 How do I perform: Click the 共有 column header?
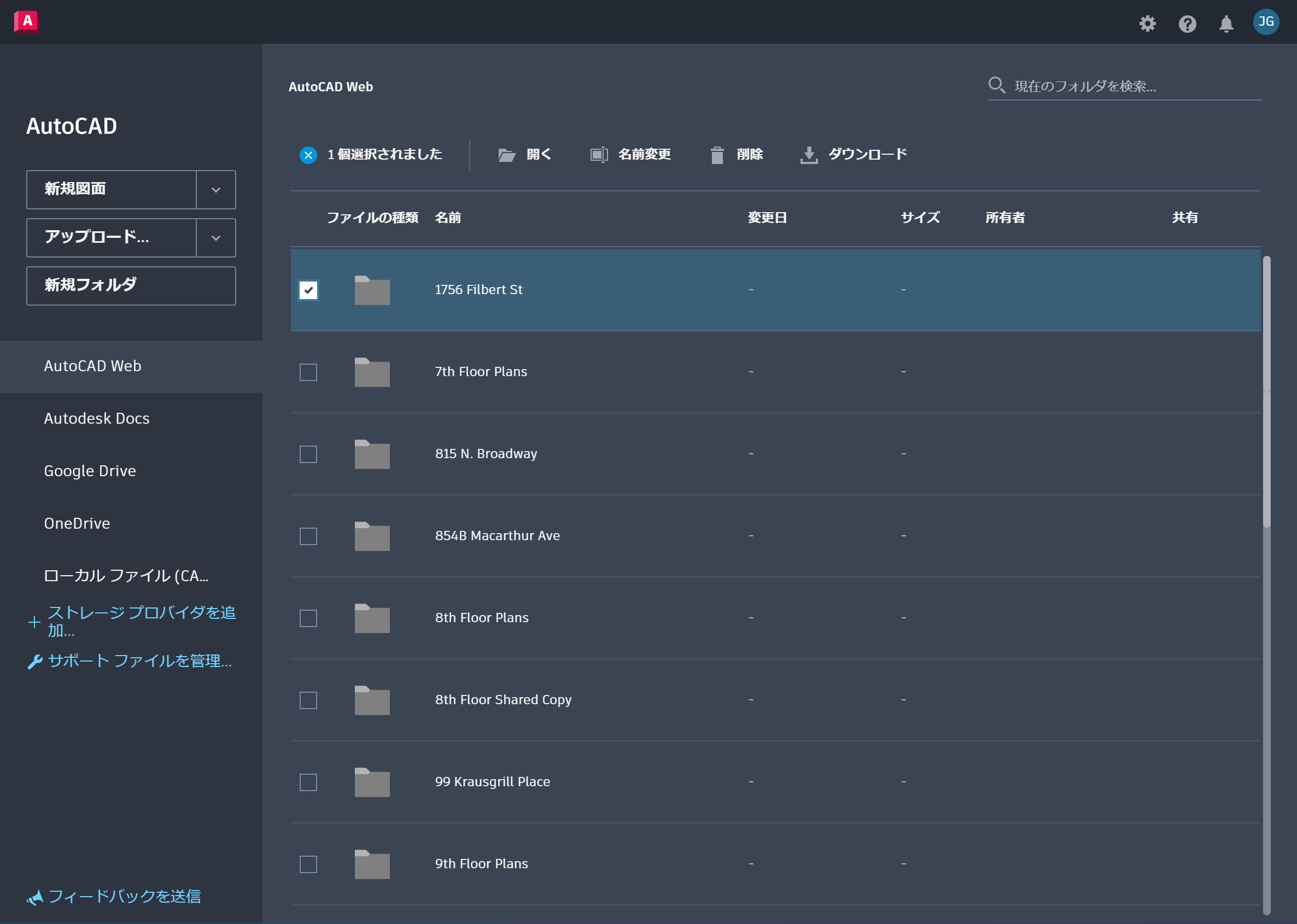coord(1185,218)
